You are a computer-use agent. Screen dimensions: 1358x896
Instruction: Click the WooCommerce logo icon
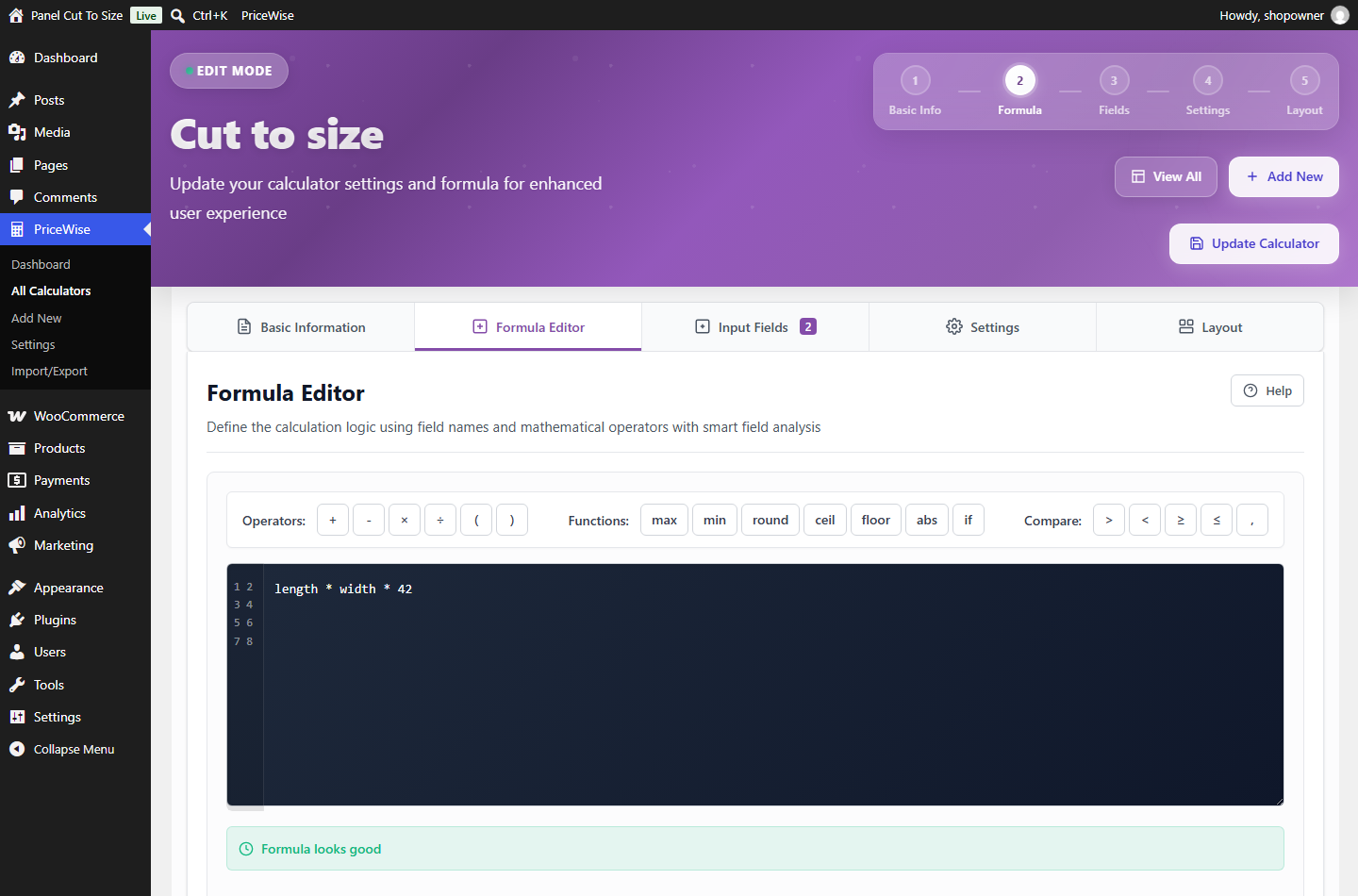click(17, 416)
